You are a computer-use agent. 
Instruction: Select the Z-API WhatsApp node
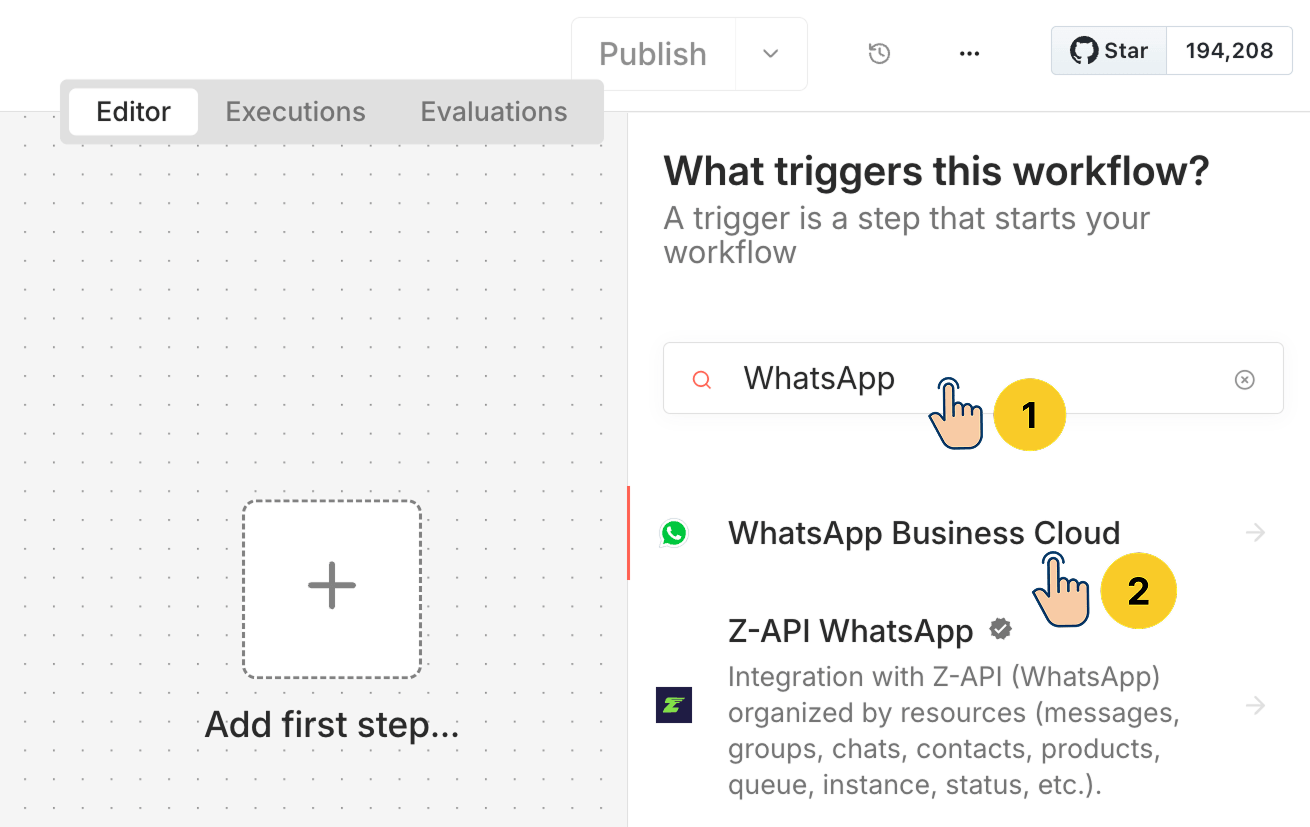pos(968,706)
